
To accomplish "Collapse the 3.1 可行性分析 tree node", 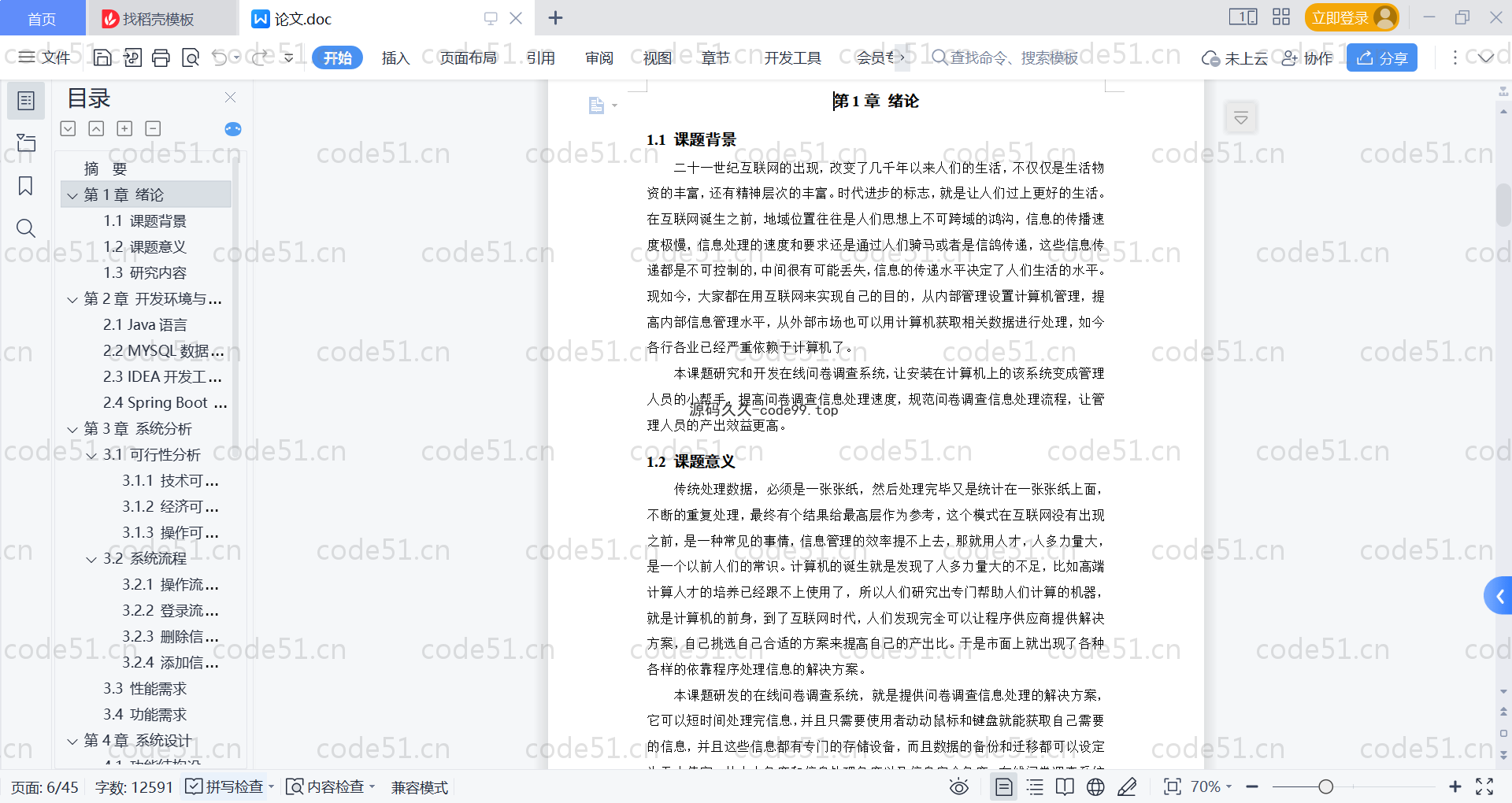I will point(91,455).
